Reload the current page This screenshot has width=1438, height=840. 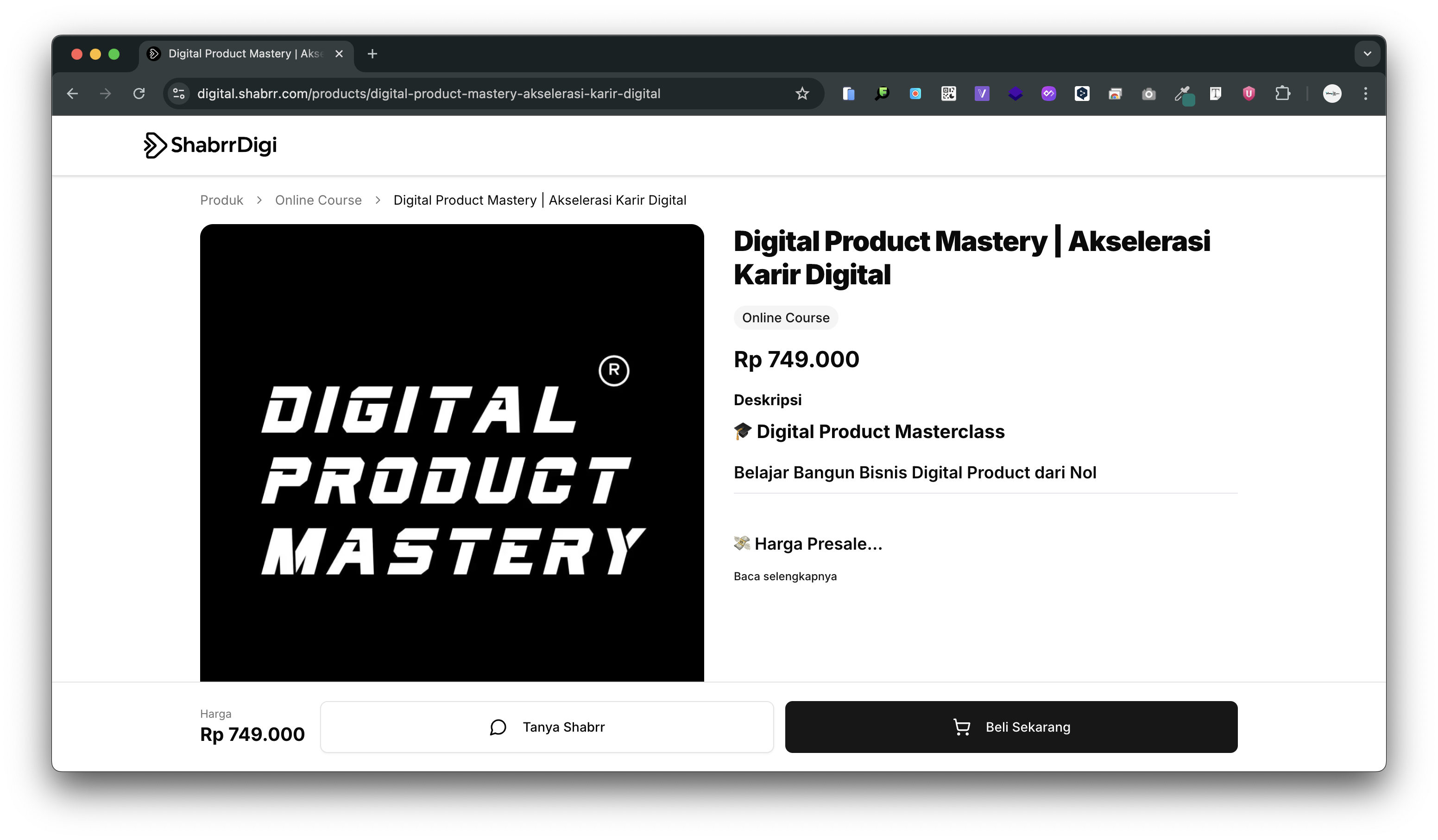139,94
